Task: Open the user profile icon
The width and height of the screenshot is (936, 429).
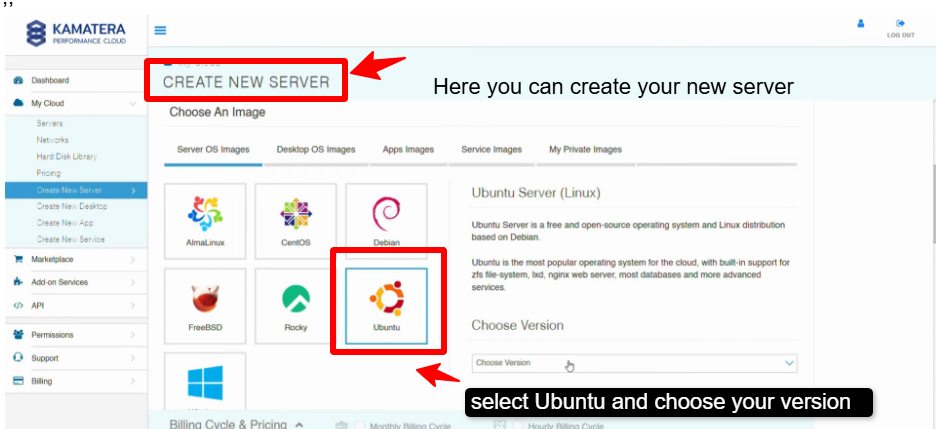Action: [x=860, y=24]
